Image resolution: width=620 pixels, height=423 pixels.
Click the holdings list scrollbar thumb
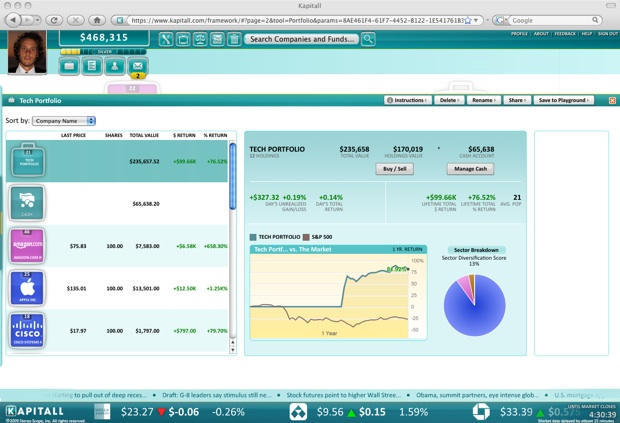[232, 176]
